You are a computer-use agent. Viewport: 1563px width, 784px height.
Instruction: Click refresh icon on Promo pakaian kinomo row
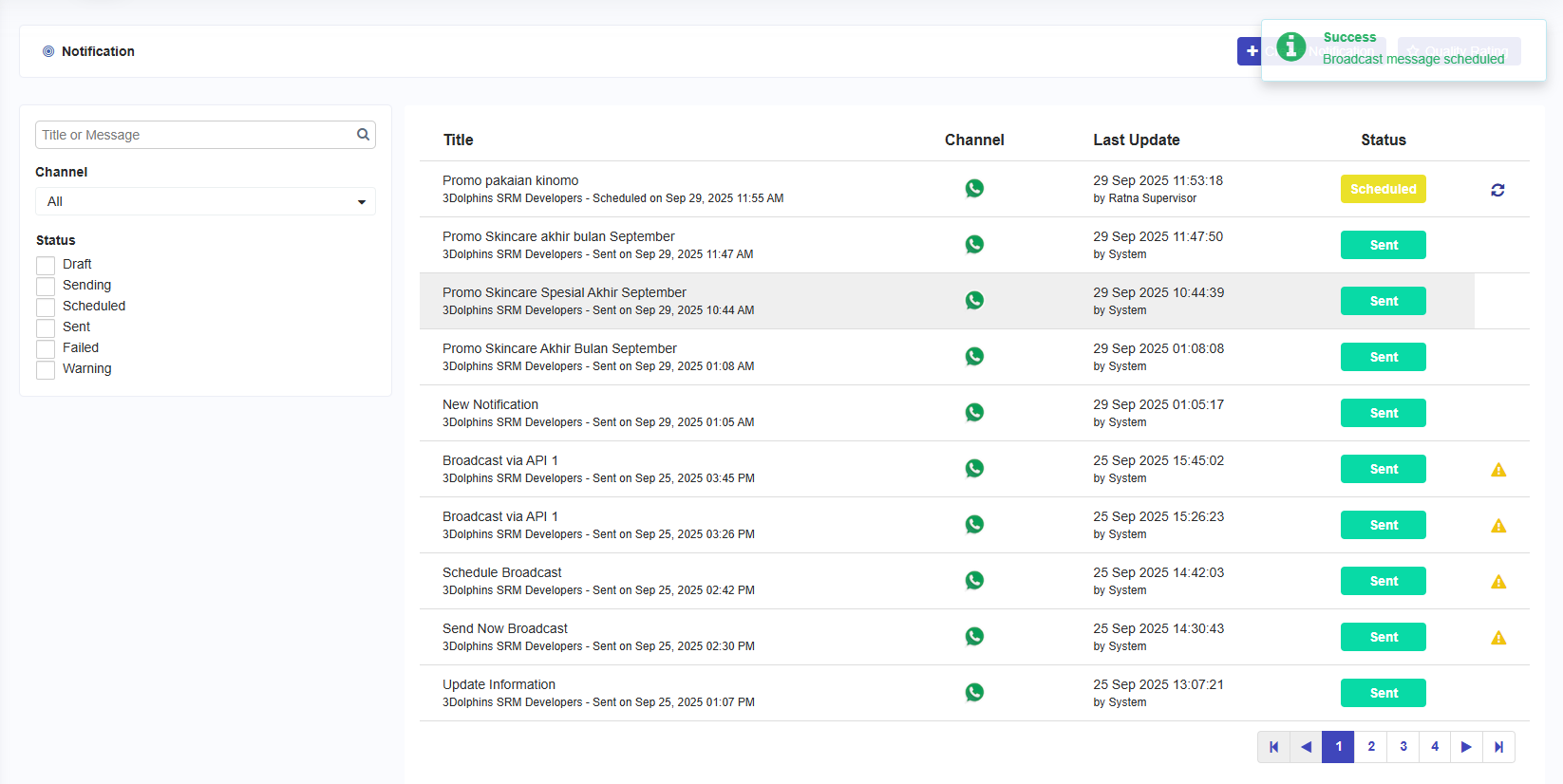coord(1497,190)
